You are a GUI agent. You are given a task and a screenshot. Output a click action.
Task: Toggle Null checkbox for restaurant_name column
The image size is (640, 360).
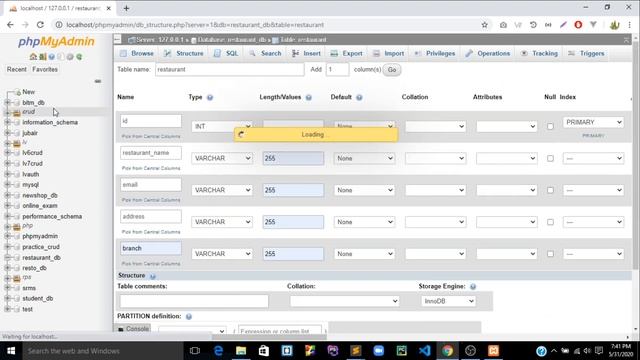click(x=550, y=158)
